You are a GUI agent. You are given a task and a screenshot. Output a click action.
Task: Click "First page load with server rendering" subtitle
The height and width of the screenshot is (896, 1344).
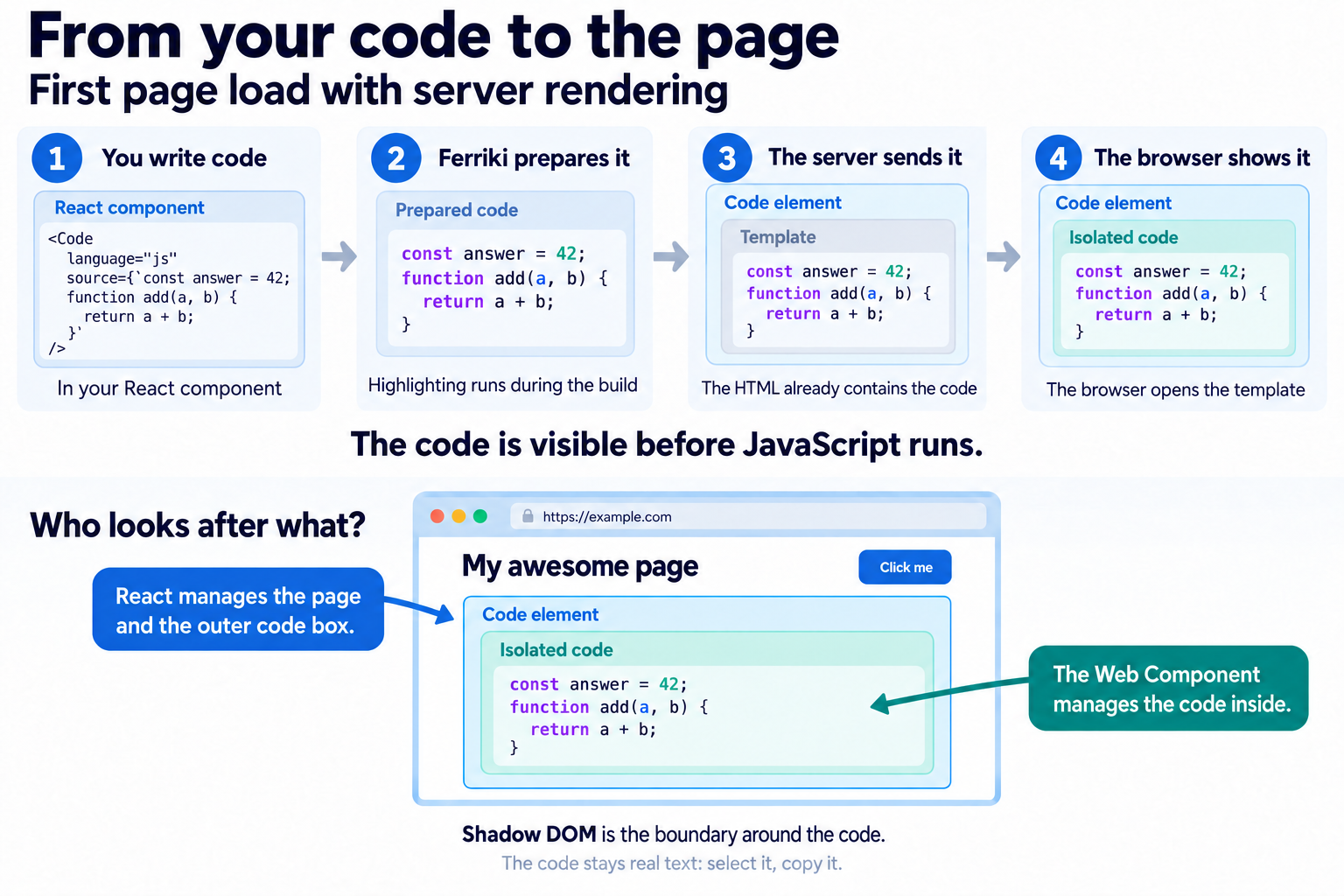pyautogui.click(x=378, y=91)
